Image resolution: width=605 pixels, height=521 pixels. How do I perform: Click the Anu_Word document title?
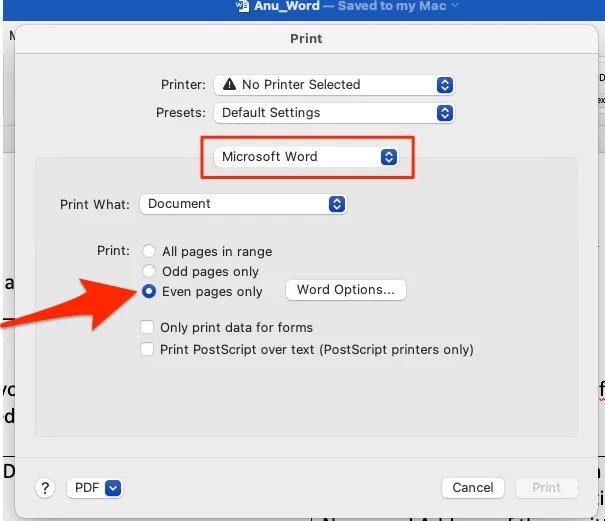click(x=287, y=6)
